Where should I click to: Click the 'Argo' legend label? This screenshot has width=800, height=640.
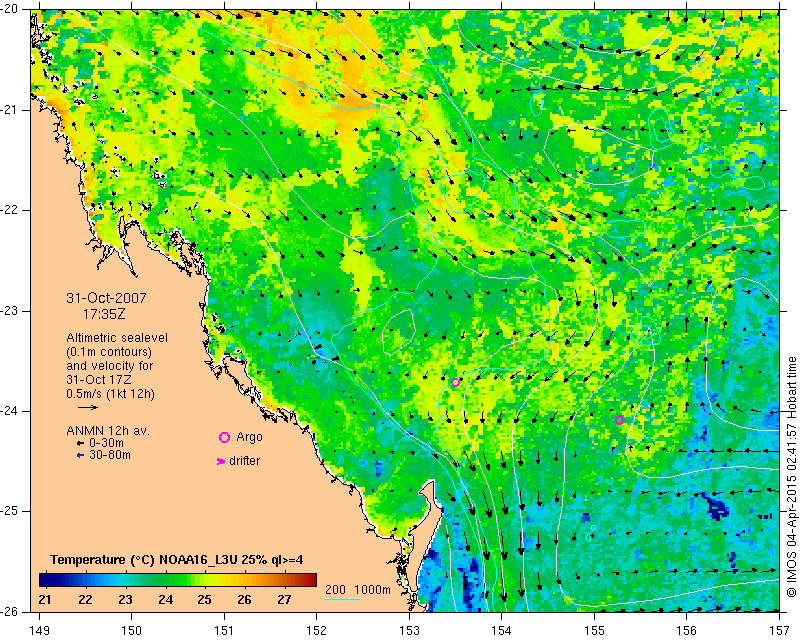(249, 437)
